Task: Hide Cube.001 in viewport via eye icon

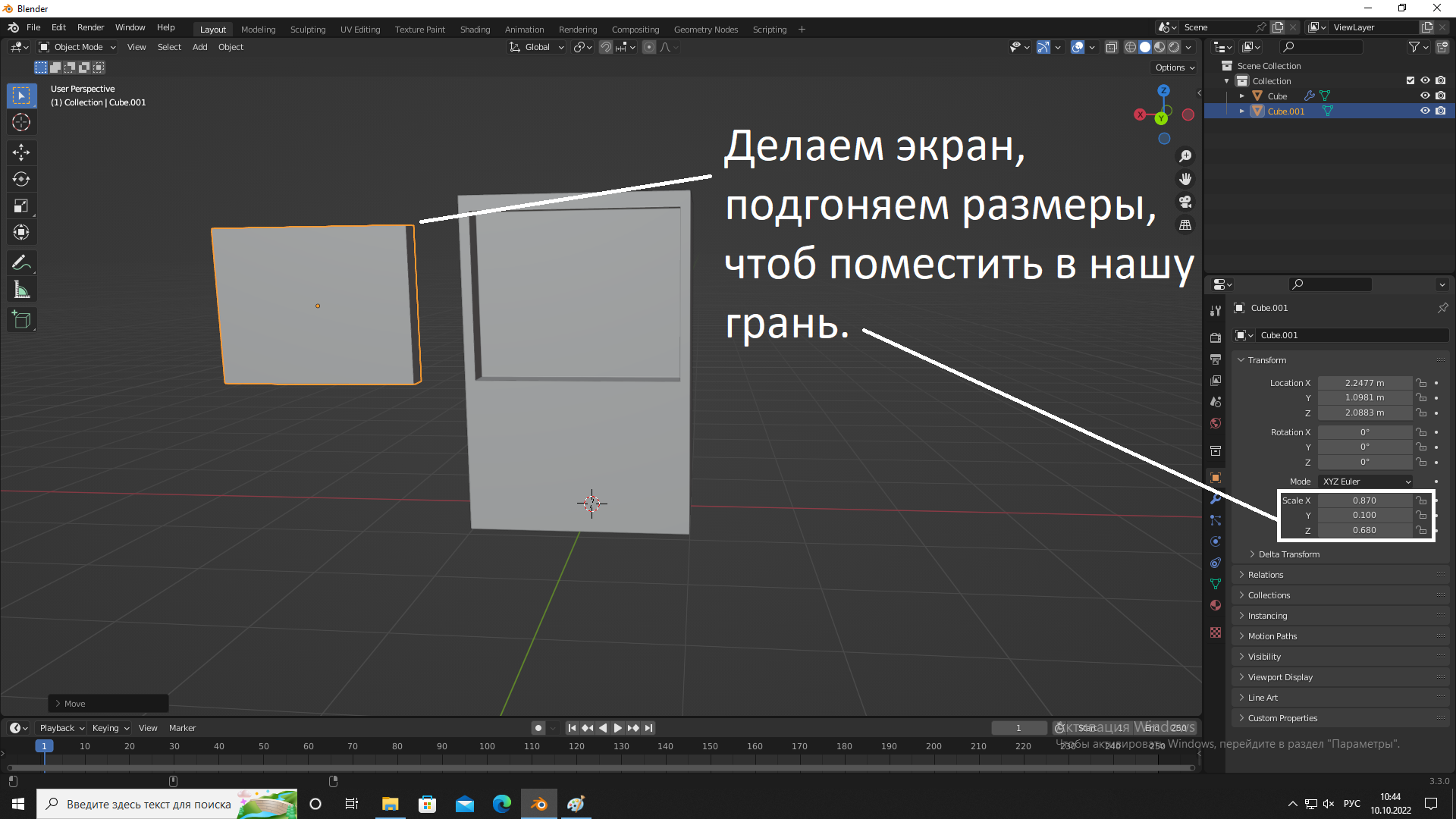Action: click(1425, 111)
